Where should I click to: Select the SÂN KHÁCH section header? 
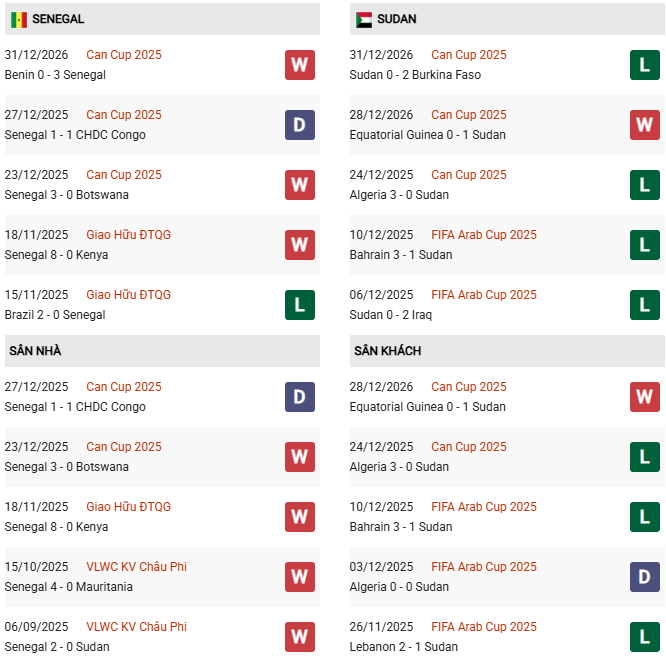(387, 351)
